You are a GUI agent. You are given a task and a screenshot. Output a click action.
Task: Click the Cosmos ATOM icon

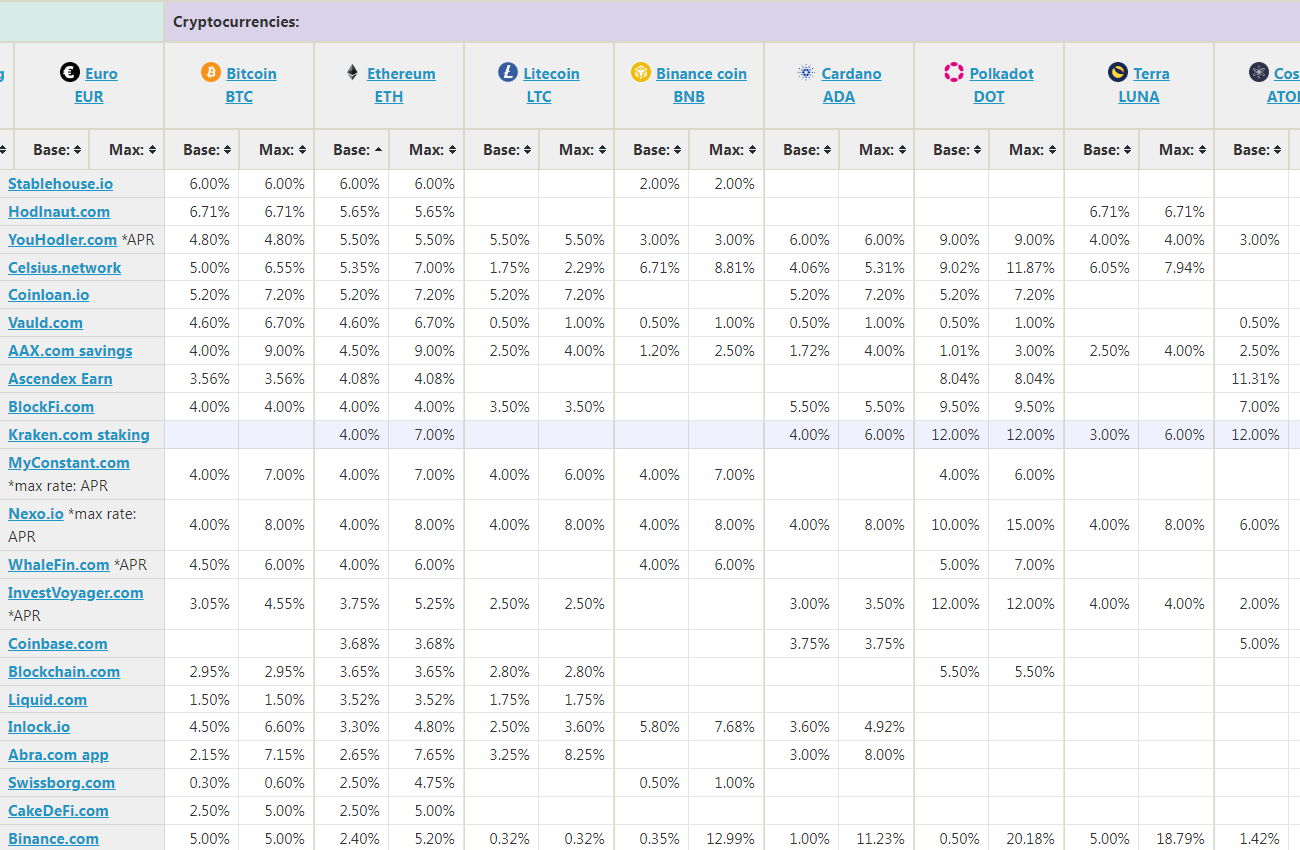(x=1258, y=72)
